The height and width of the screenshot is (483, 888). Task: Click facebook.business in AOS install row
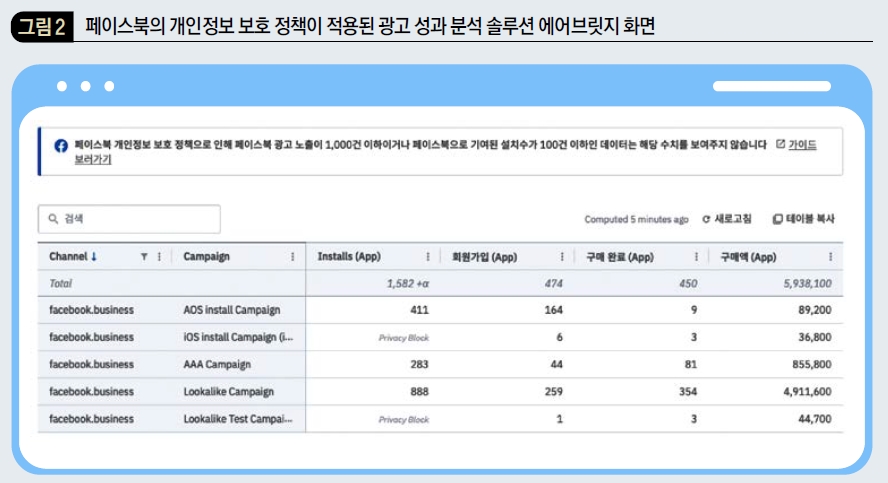(92, 310)
